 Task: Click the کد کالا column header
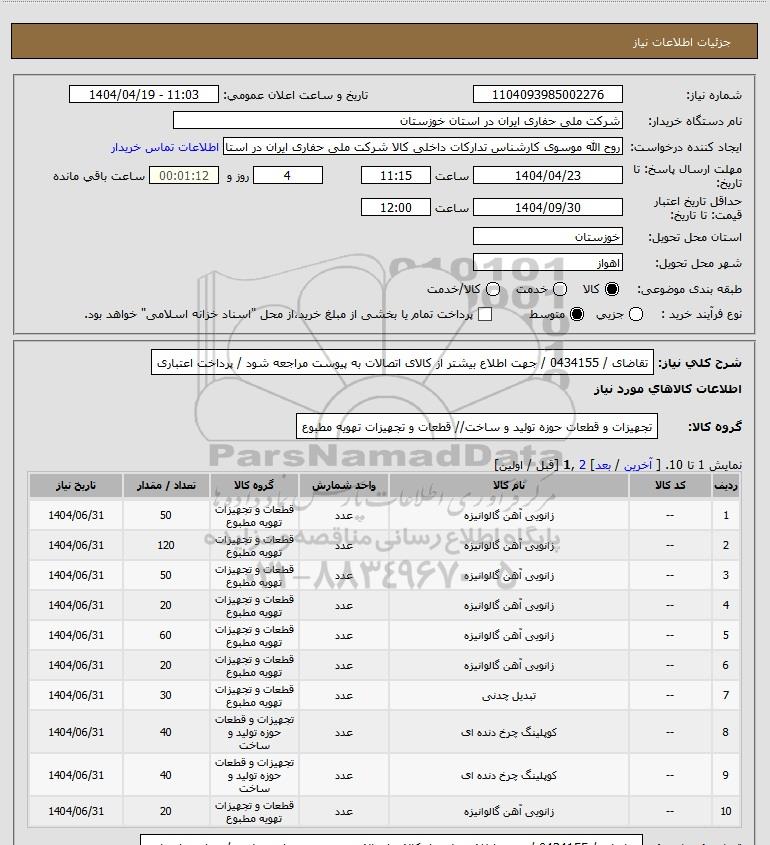pyautogui.click(x=670, y=486)
